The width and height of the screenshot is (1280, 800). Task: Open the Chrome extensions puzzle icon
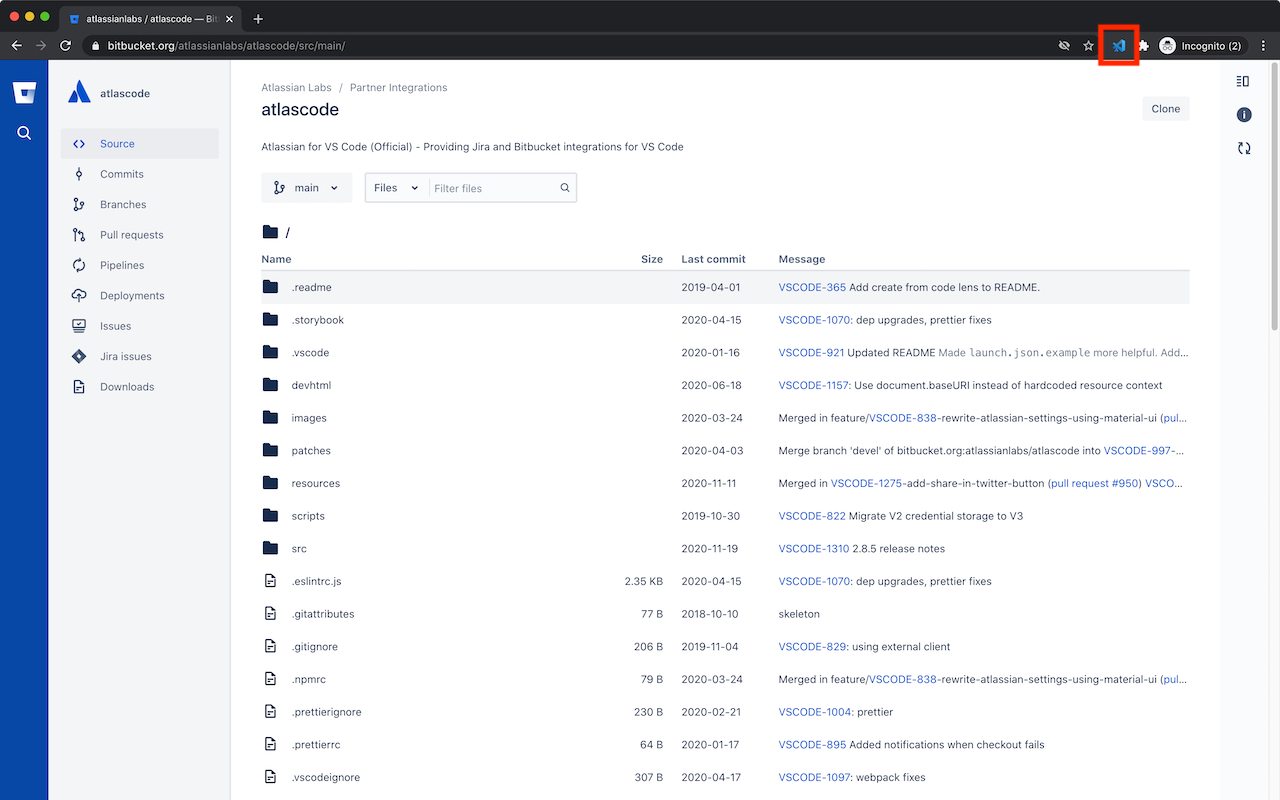click(1144, 46)
